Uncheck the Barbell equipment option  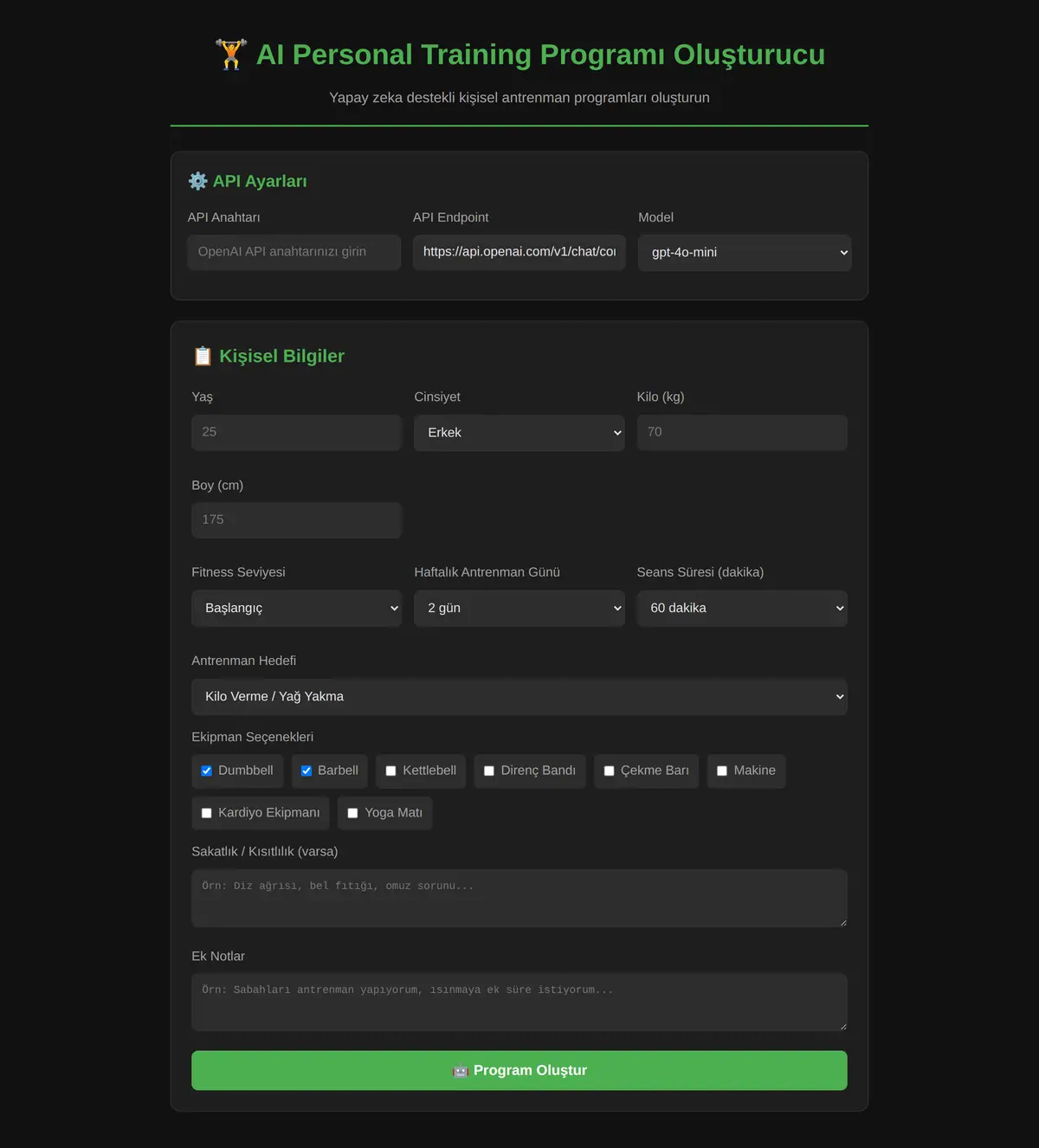pyautogui.click(x=306, y=771)
